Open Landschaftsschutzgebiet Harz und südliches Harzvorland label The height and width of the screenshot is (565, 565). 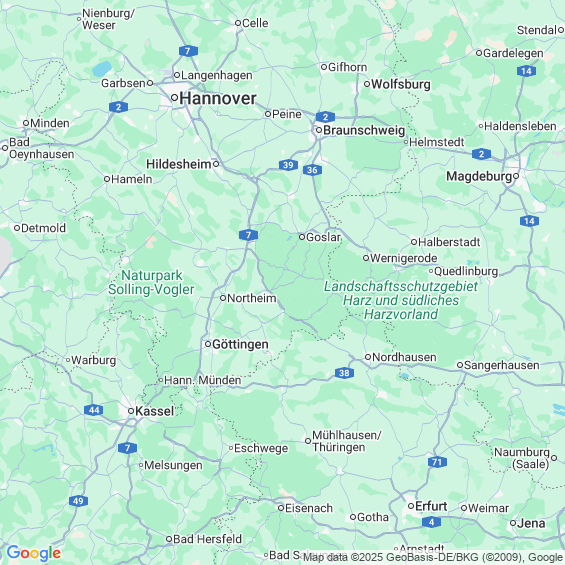(x=401, y=300)
